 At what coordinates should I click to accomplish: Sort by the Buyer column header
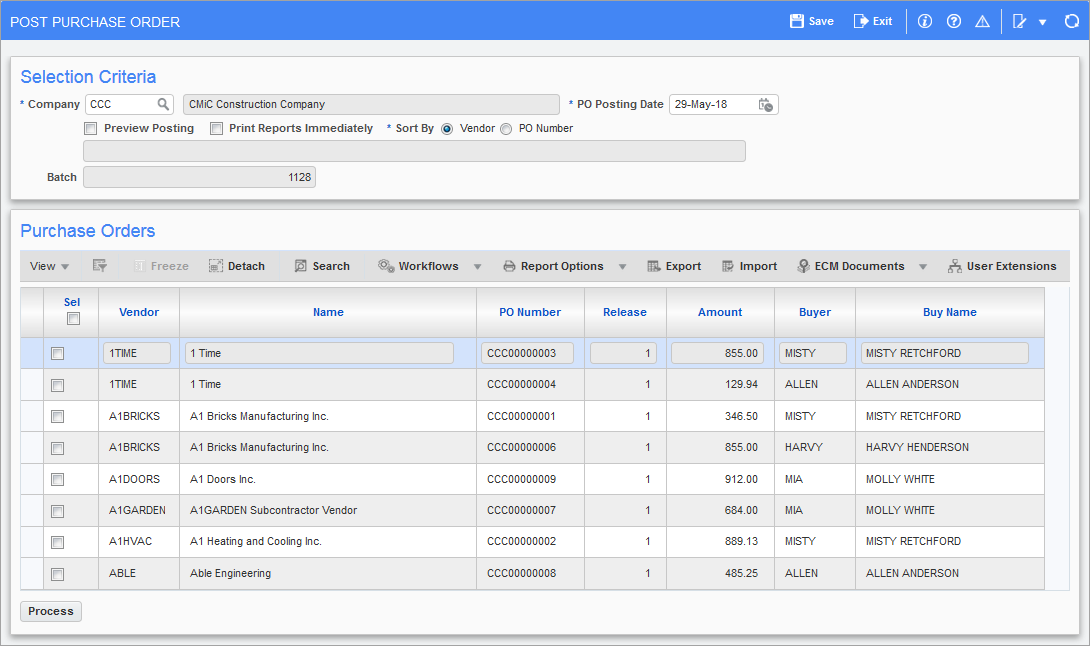click(815, 312)
